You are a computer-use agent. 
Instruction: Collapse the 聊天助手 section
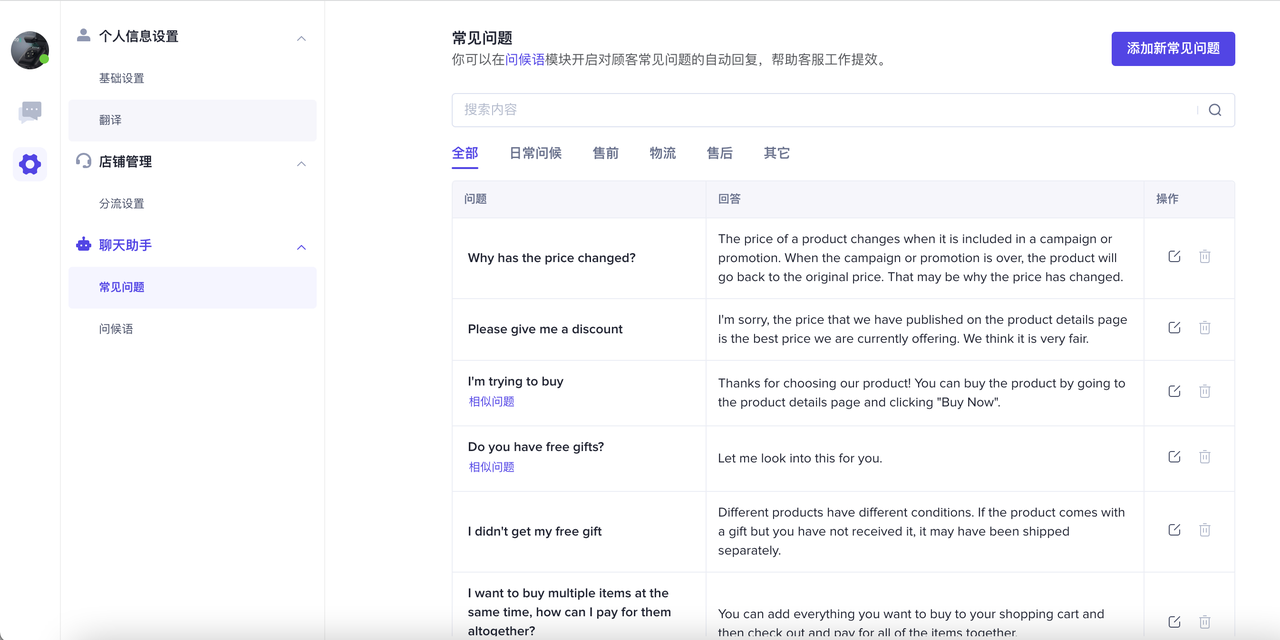[301, 247]
